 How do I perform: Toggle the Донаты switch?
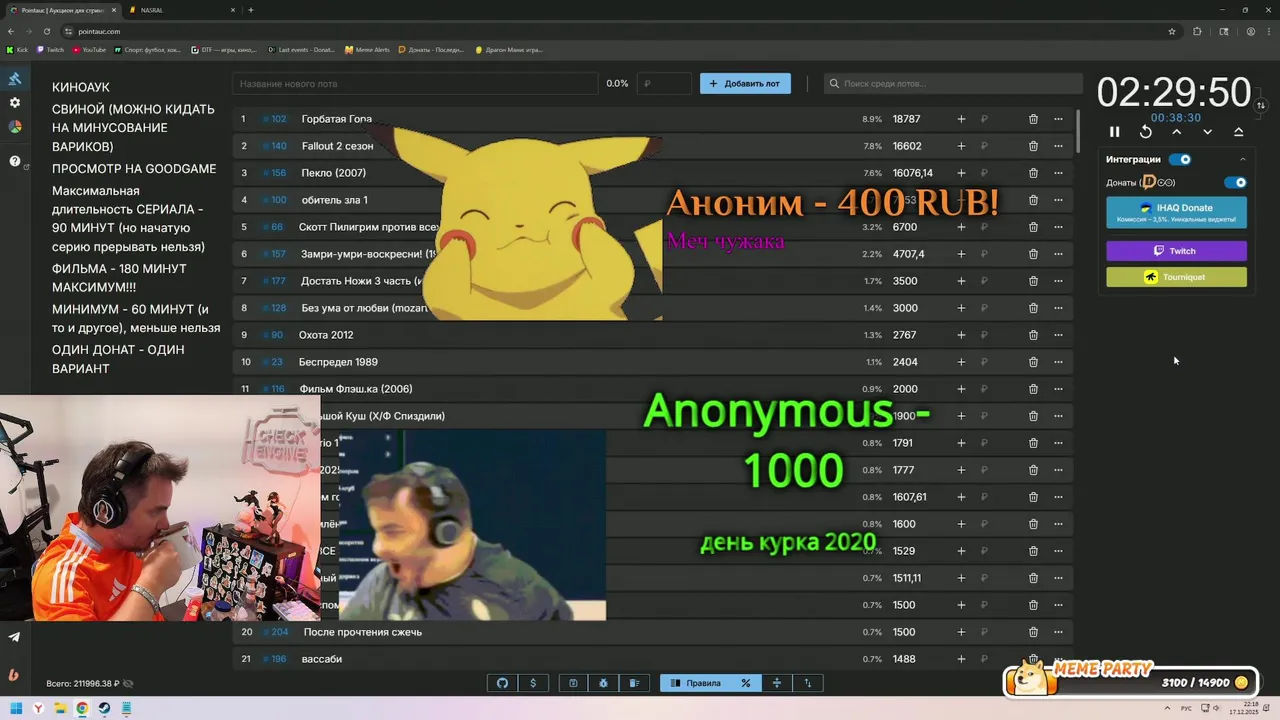tap(1236, 183)
